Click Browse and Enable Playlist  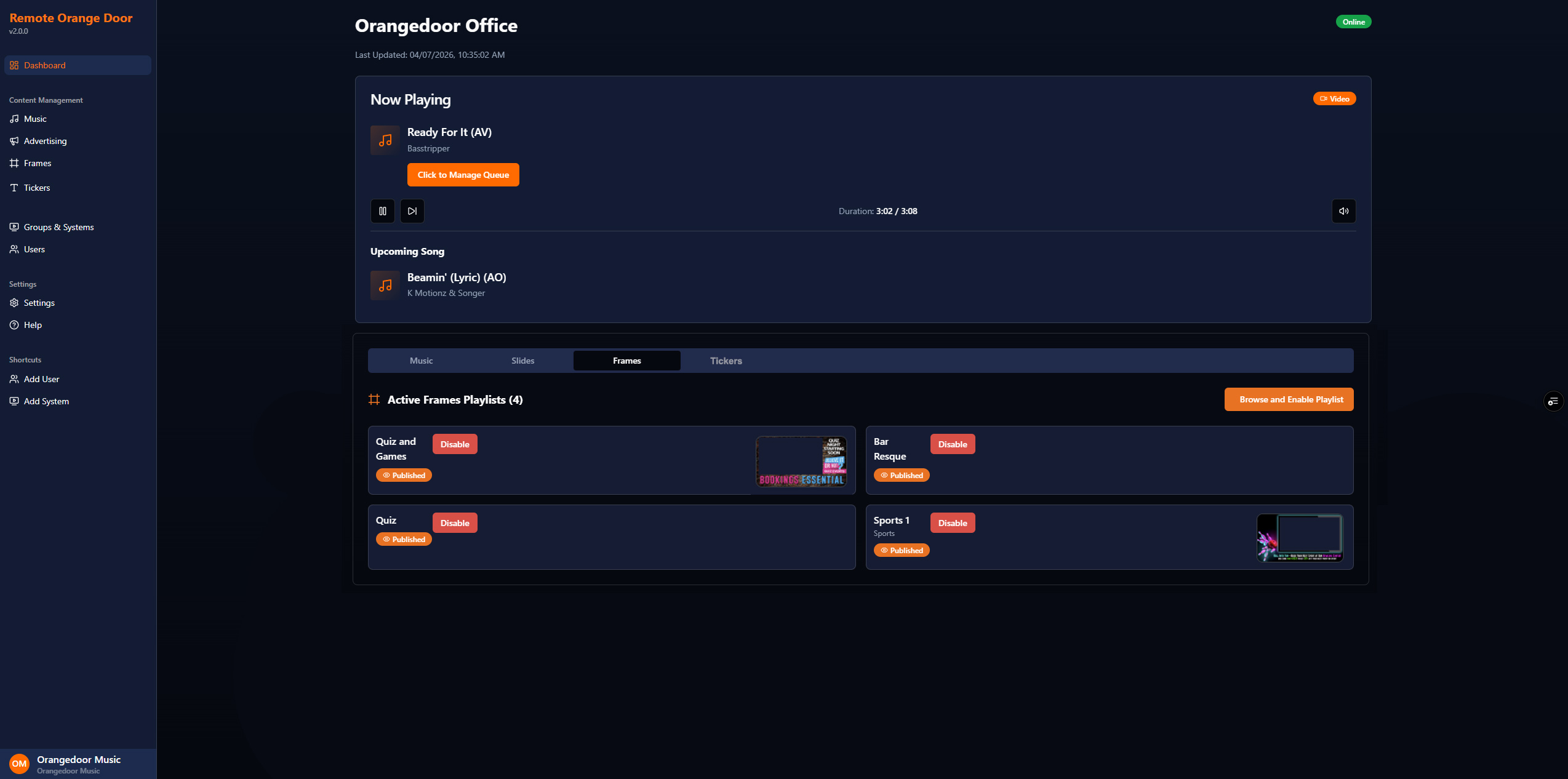(x=1289, y=399)
